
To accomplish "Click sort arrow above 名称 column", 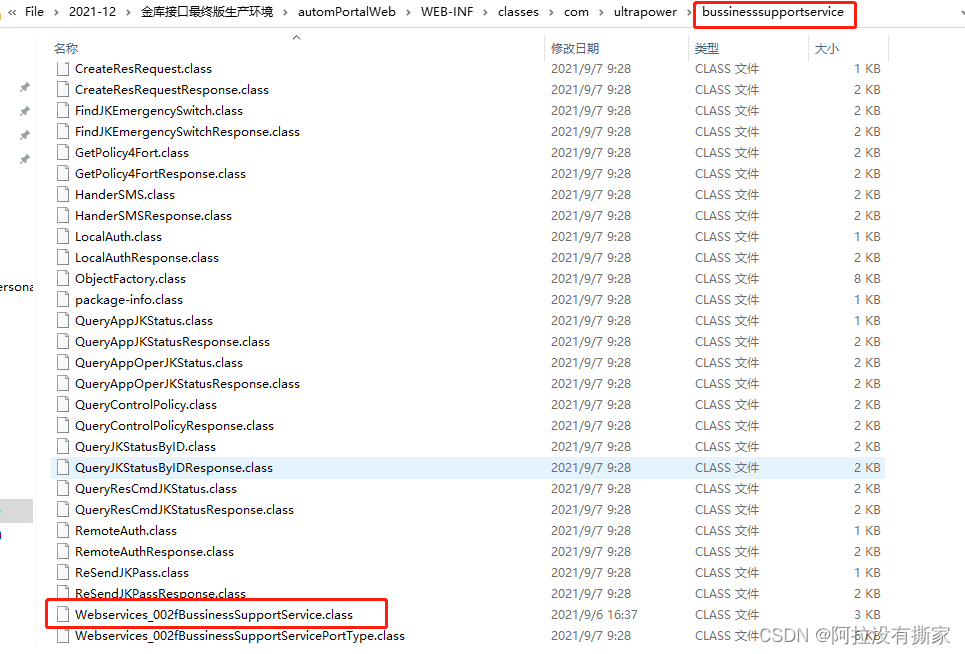I will point(297,38).
